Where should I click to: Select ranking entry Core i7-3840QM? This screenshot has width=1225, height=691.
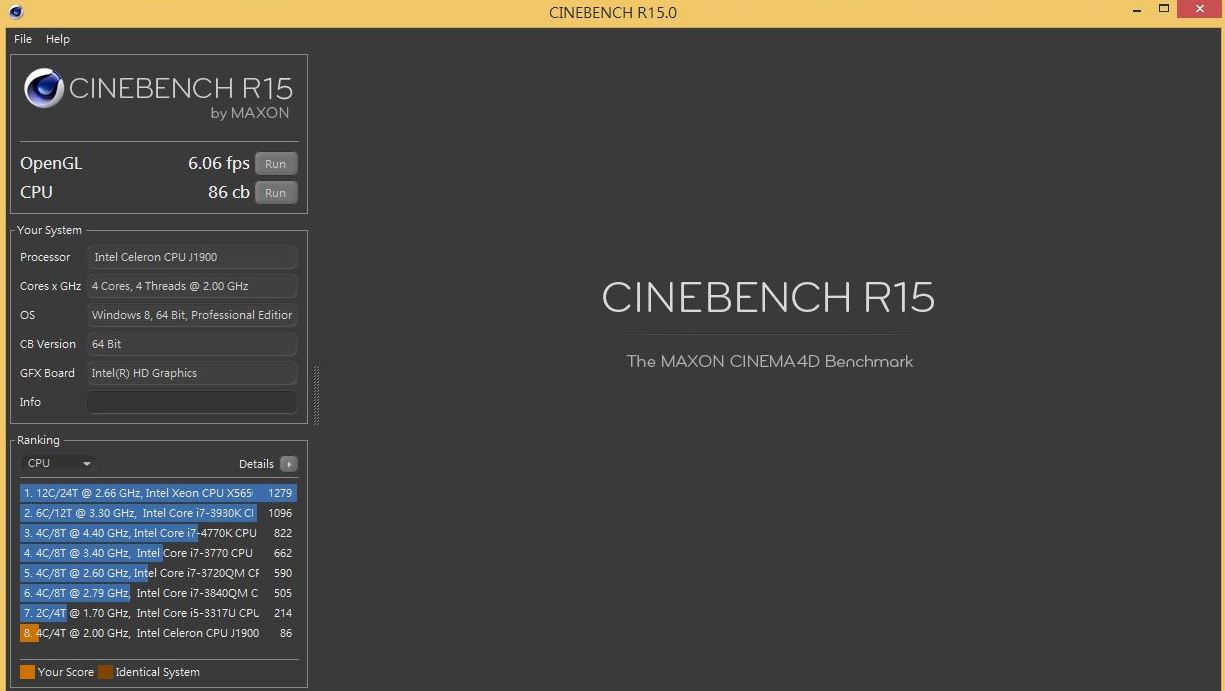pyautogui.click(x=159, y=593)
